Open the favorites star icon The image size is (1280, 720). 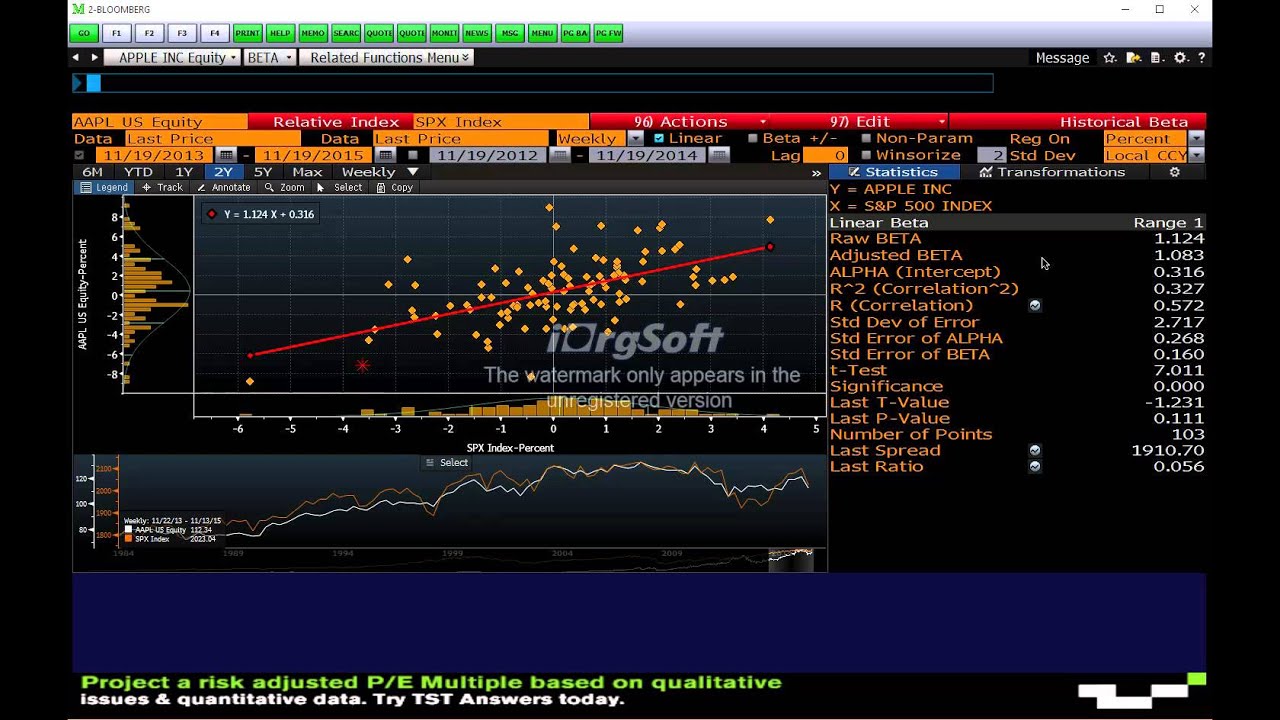(1110, 58)
